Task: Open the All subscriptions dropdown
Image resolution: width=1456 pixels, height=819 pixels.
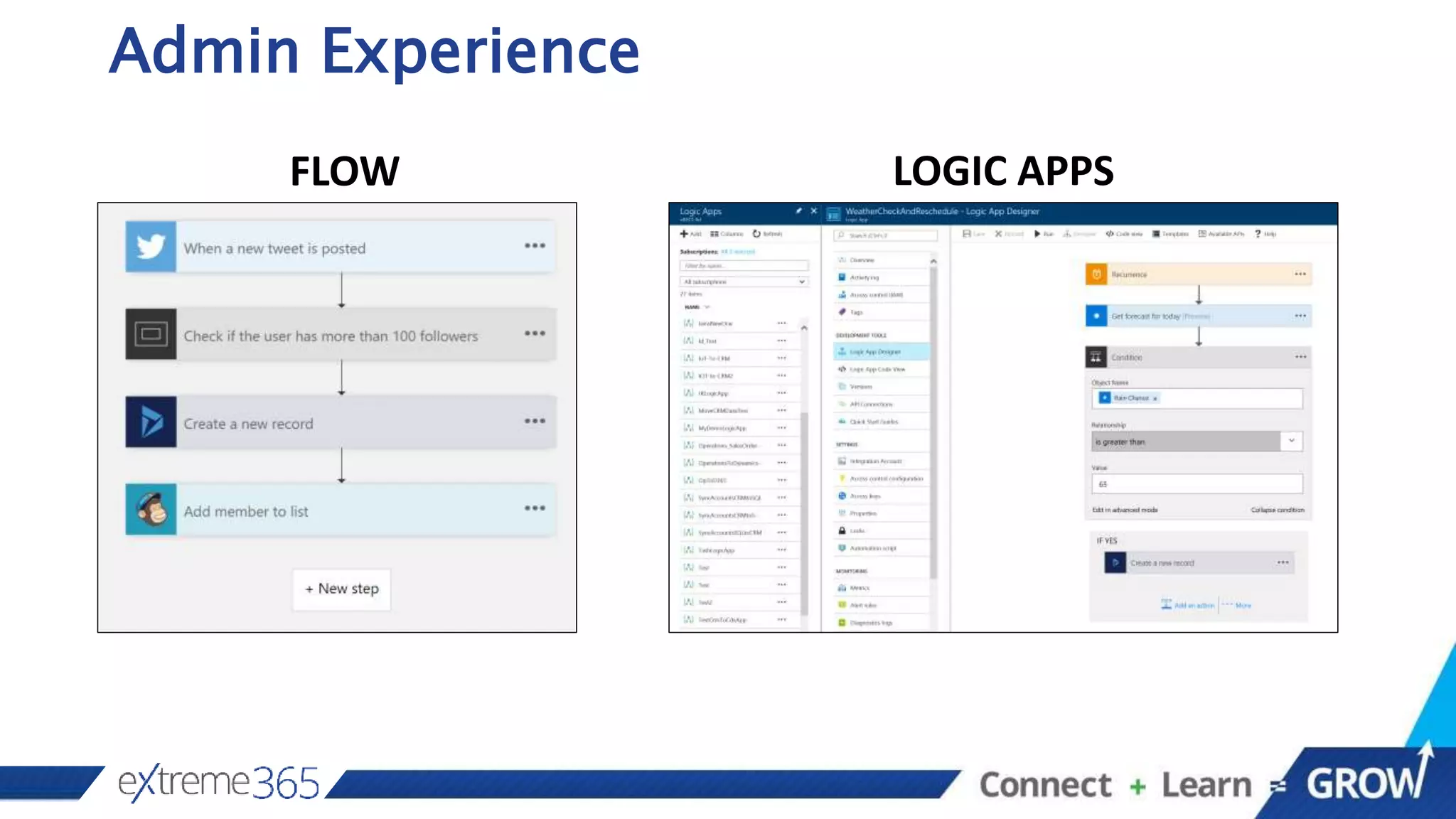Action: point(744,282)
